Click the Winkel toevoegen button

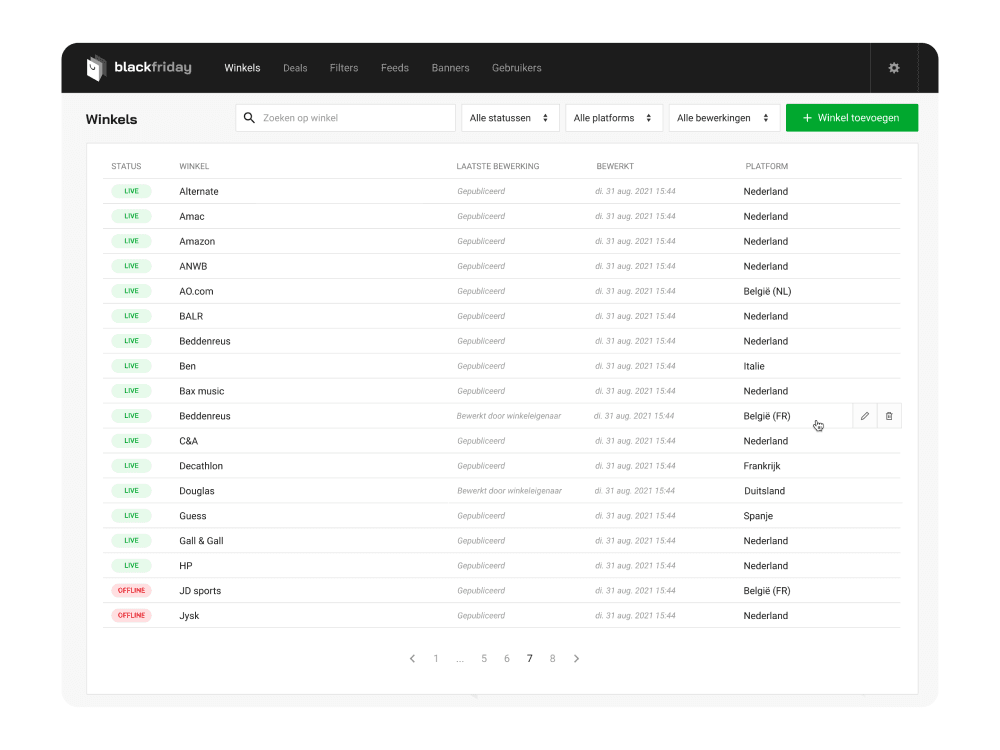coord(852,118)
